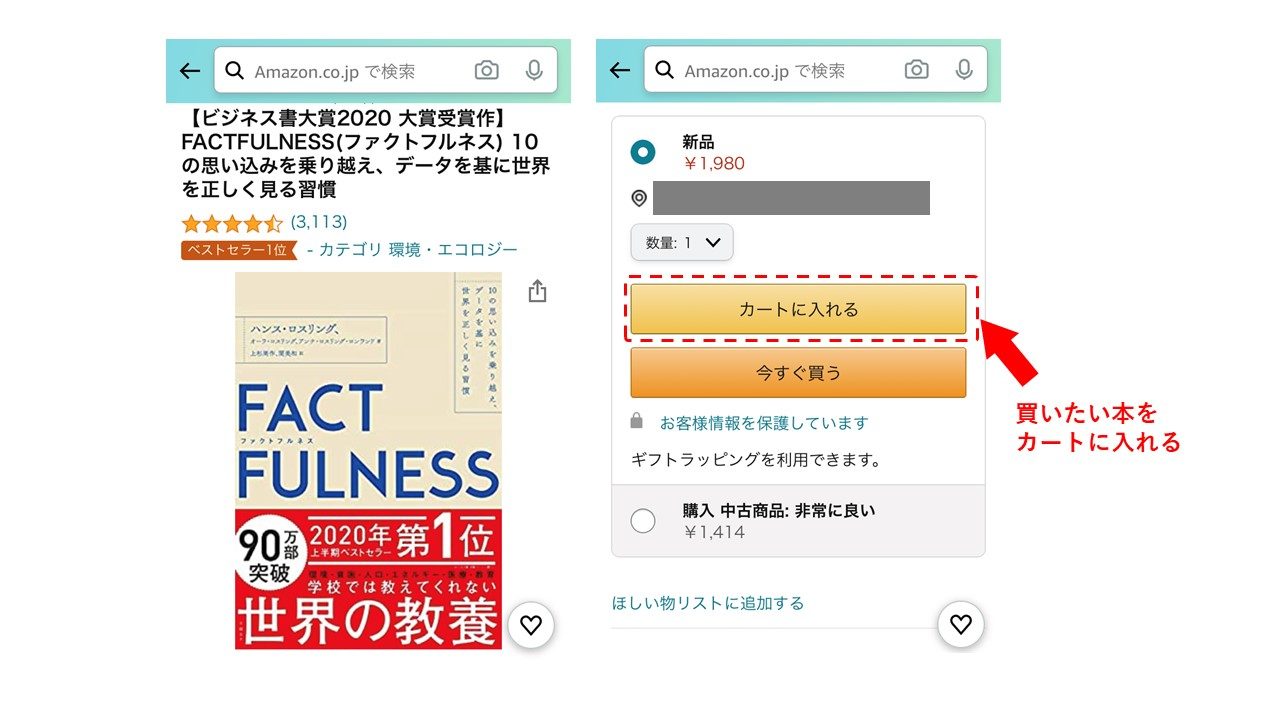Viewport: 1280px width, 720px height.
Task: Tap the back arrow on the right screen
Action: coord(620,71)
